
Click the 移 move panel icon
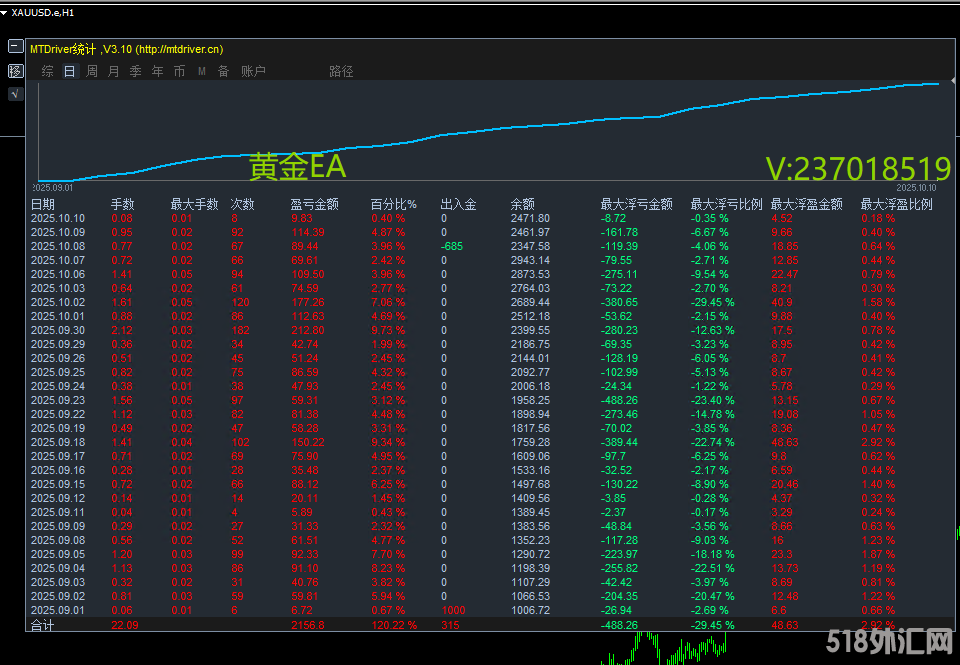[15, 70]
